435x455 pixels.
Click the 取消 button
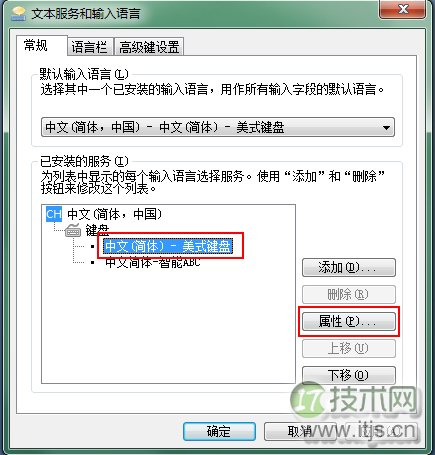pos(300,431)
